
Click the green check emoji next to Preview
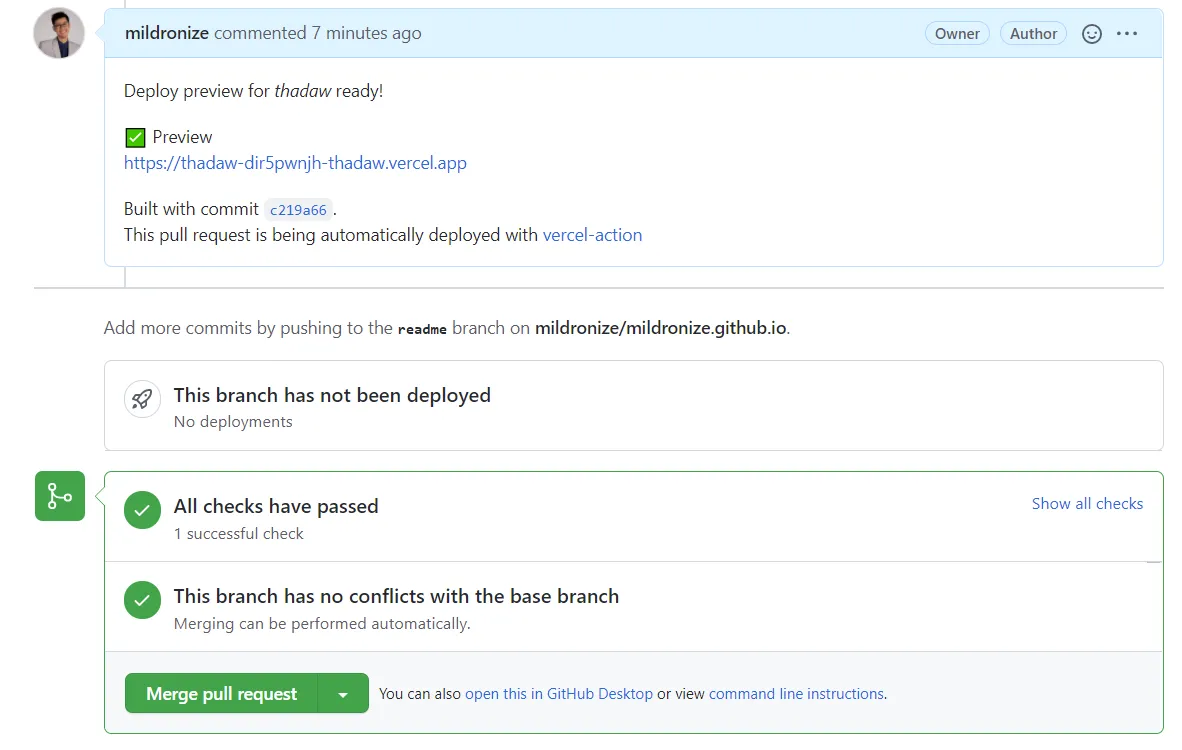pos(135,138)
